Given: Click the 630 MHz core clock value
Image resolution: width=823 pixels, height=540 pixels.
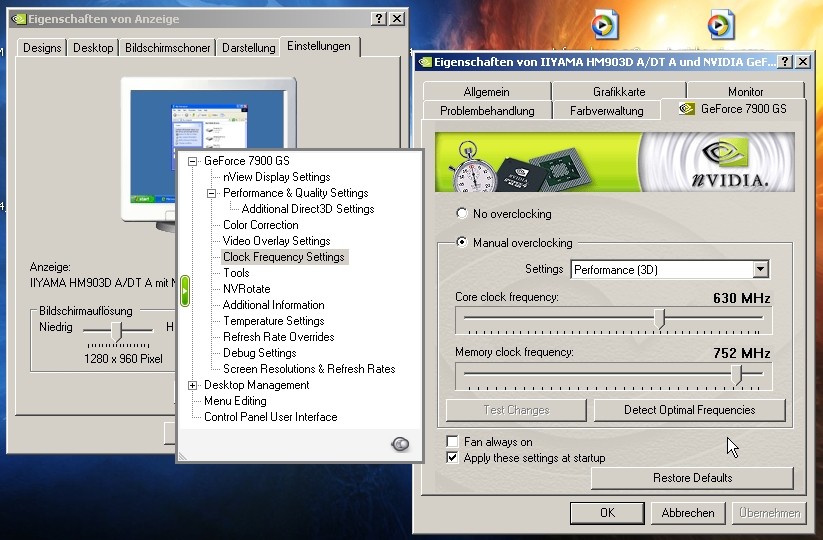Looking at the screenshot, I should (741, 299).
